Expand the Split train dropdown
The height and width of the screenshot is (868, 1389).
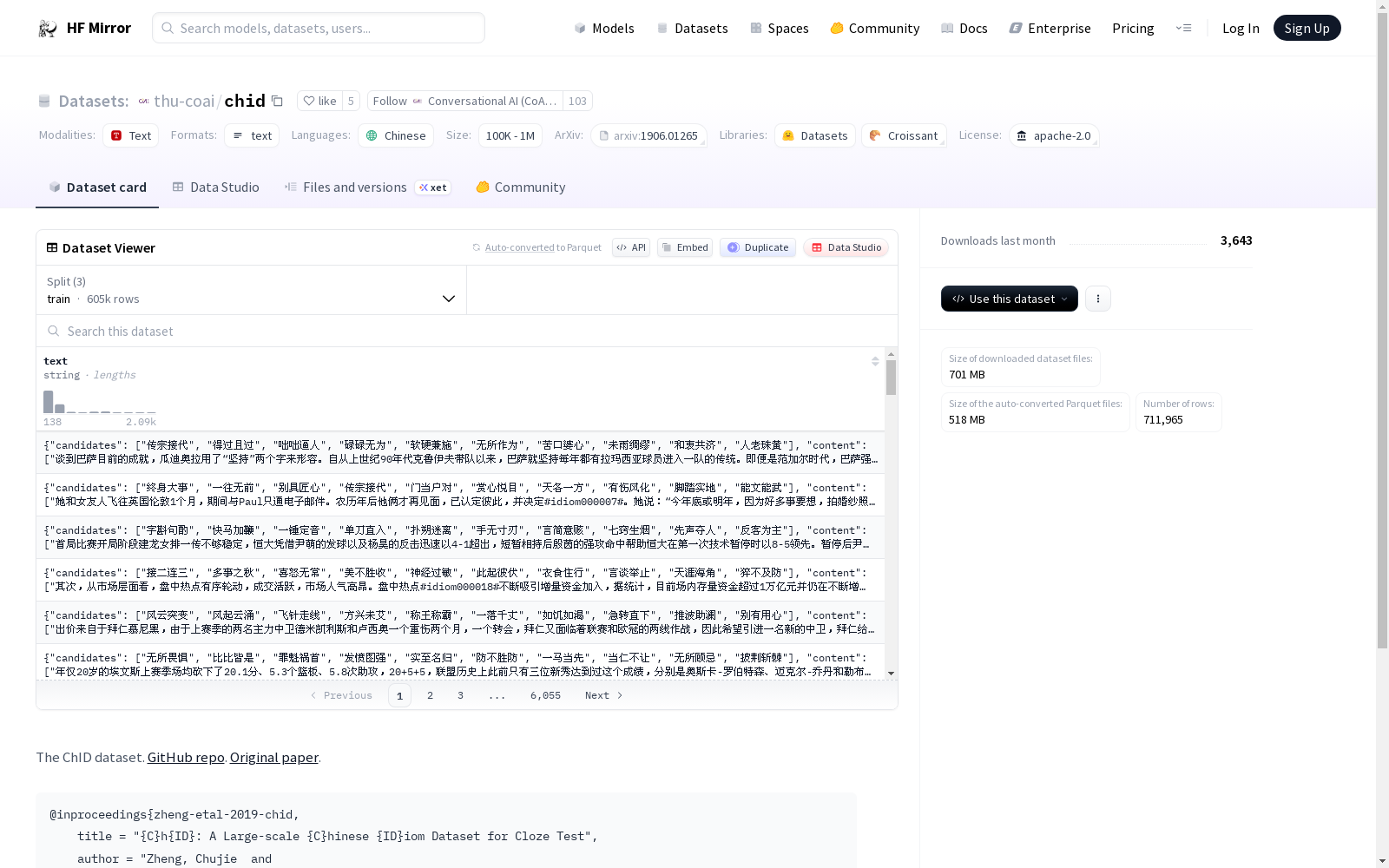[x=252, y=290]
